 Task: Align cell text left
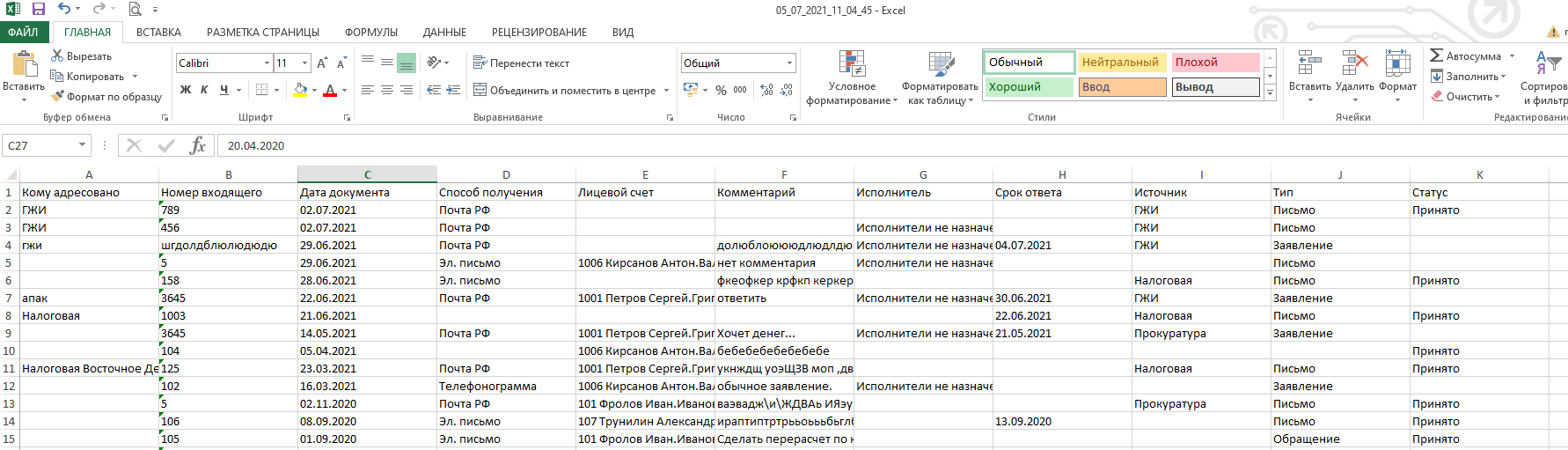(368, 90)
